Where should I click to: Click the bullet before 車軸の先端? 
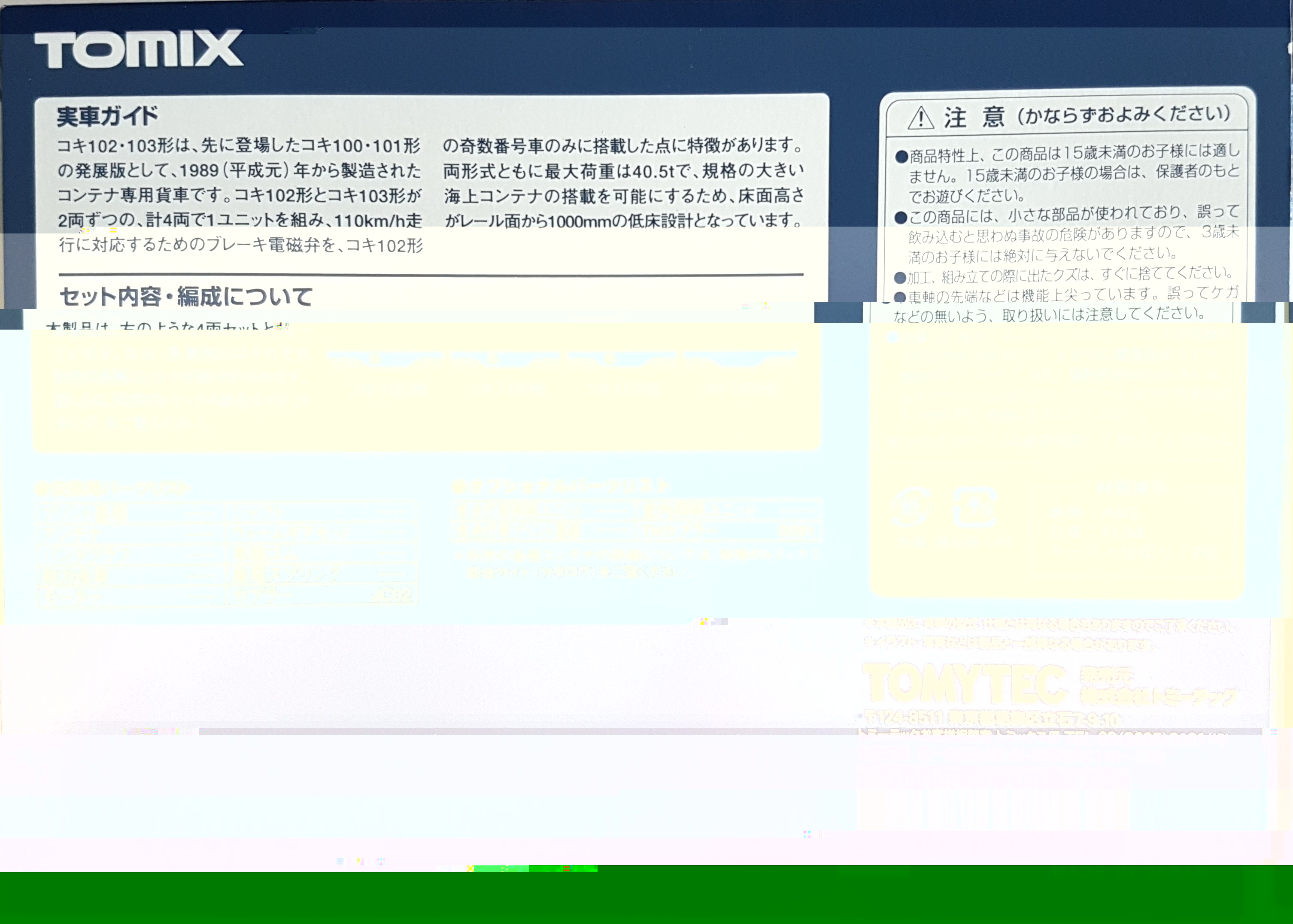coord(900,297)
